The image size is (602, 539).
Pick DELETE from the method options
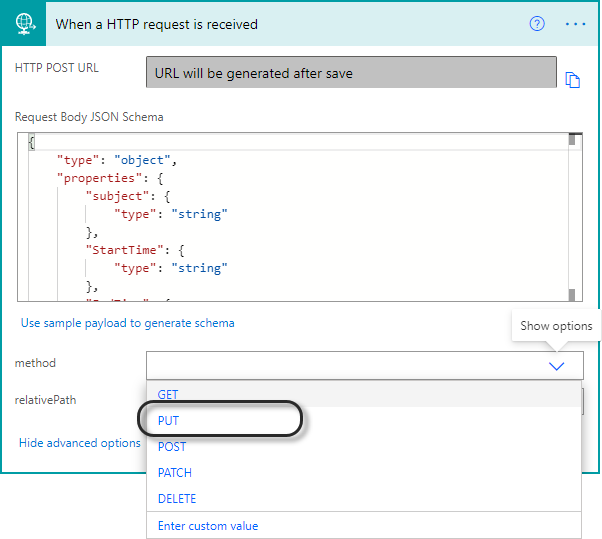pos(363,498)
